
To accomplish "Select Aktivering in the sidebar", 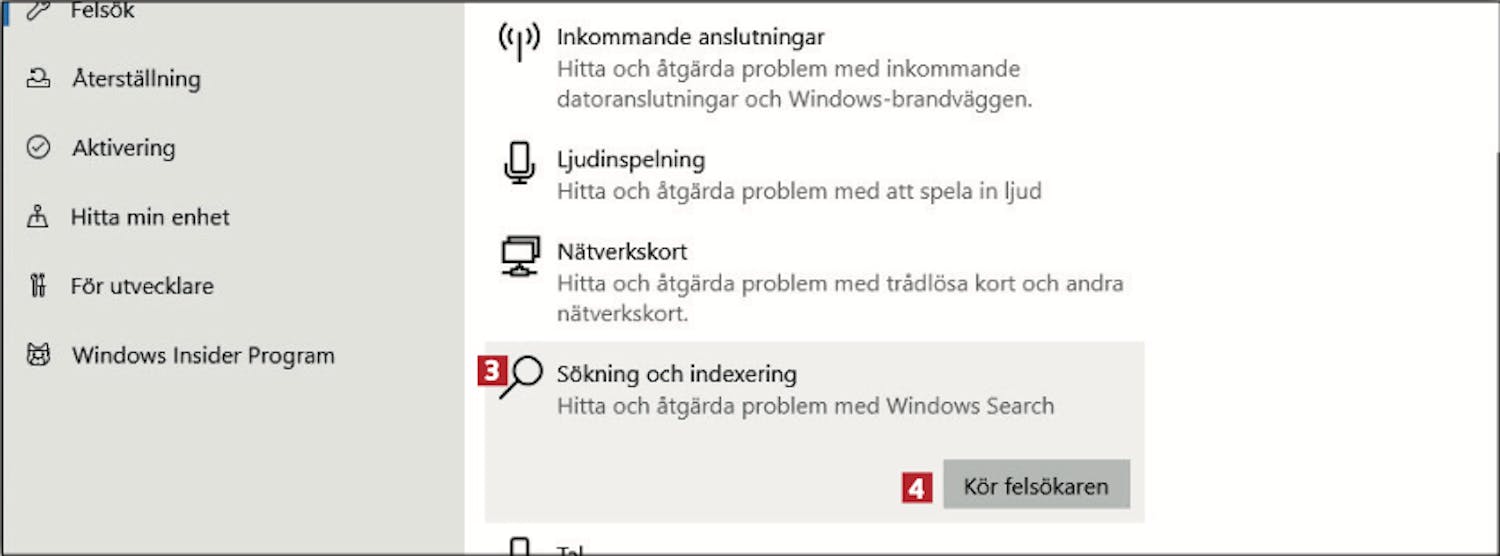I will [123, 148].
